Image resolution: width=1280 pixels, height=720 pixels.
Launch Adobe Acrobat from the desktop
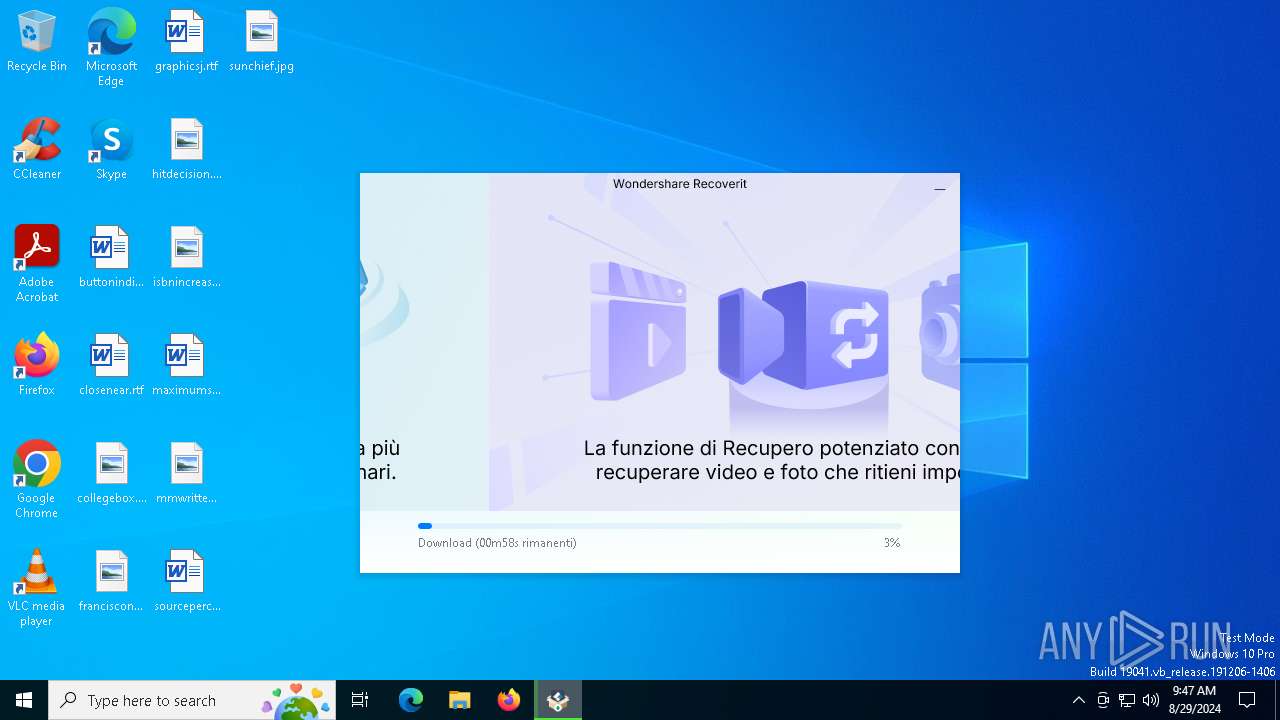coord(37,264)
